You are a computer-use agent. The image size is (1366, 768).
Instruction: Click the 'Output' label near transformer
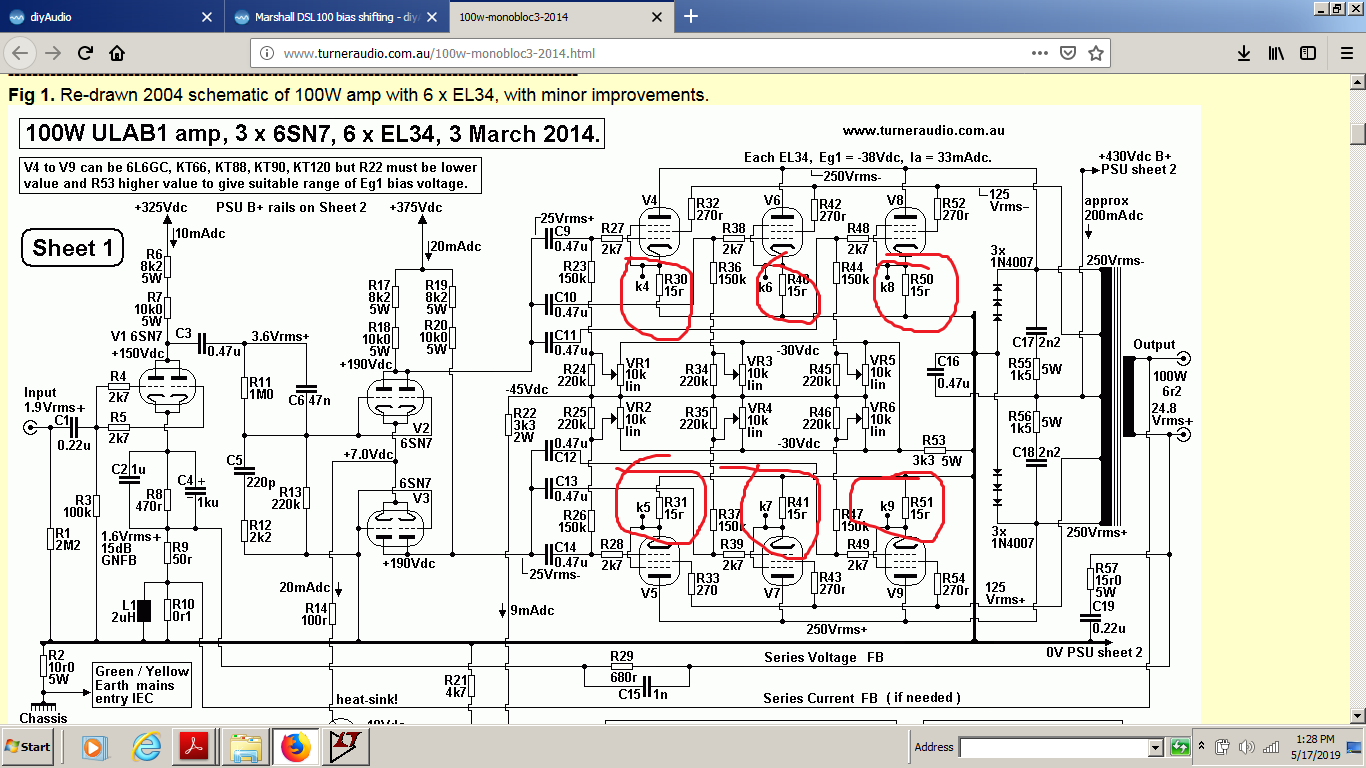pos(1154,345)
